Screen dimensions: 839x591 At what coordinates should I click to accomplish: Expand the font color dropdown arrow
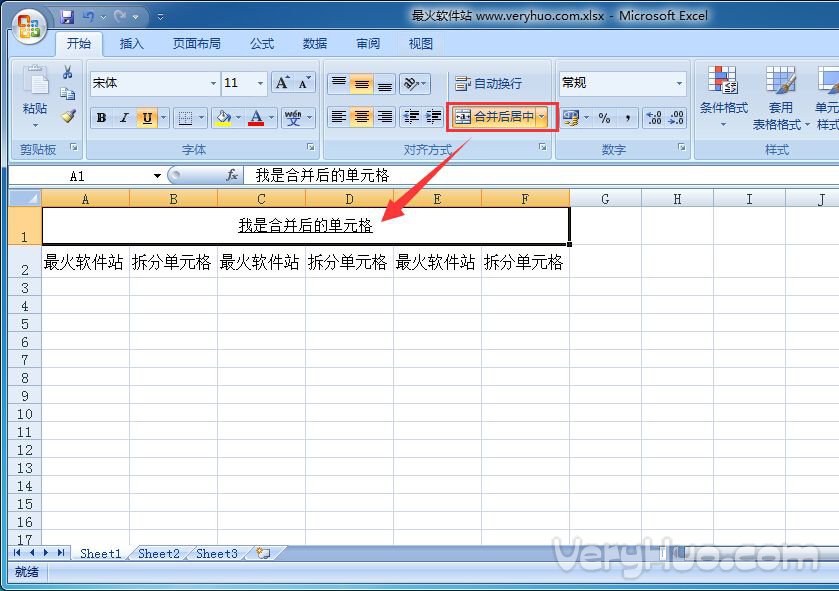pos(271,118)
